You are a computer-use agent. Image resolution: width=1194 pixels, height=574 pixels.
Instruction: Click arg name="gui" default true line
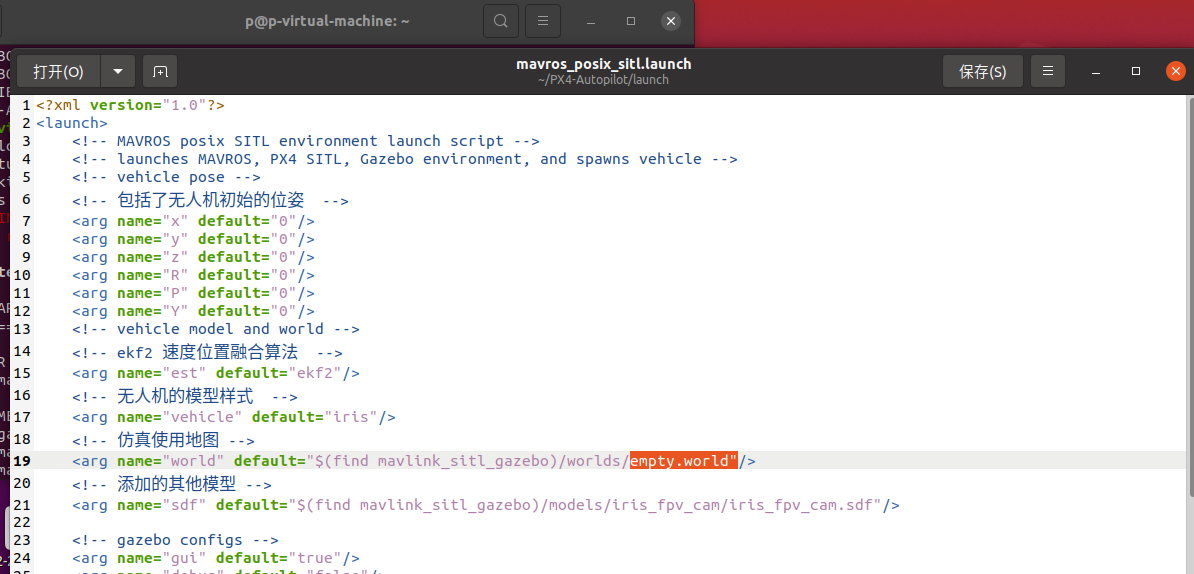coord(216,558)
